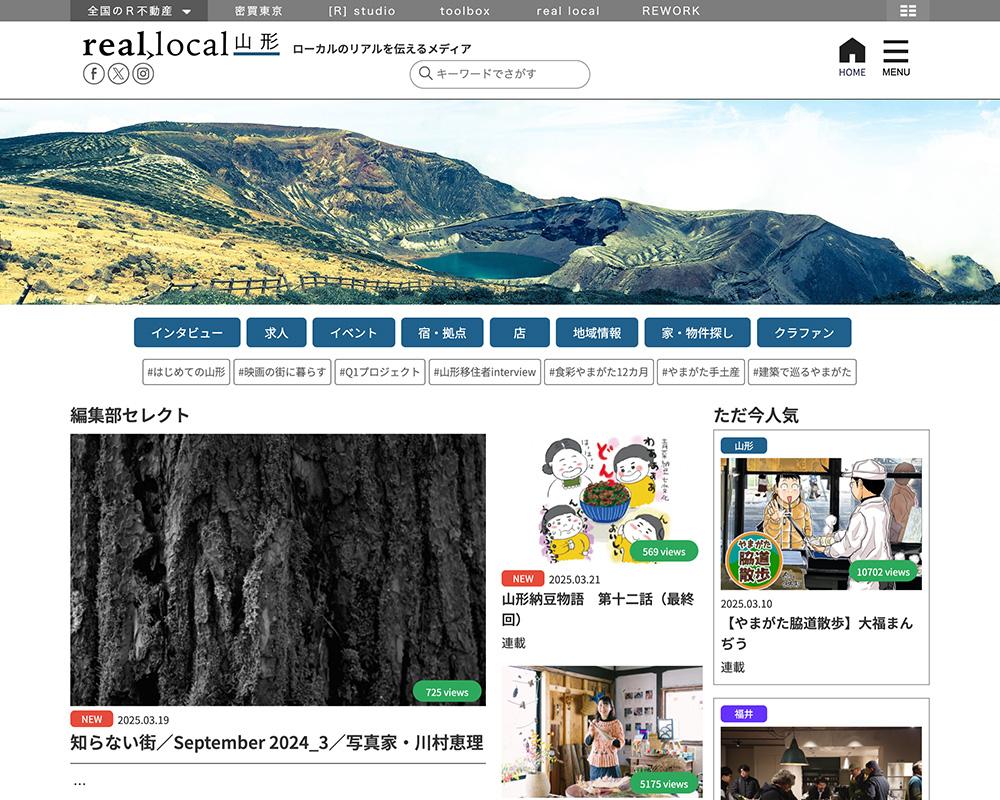The image size is (1000, 800).
Task: Open the #はじめての山形 tag
Action: 186,372
